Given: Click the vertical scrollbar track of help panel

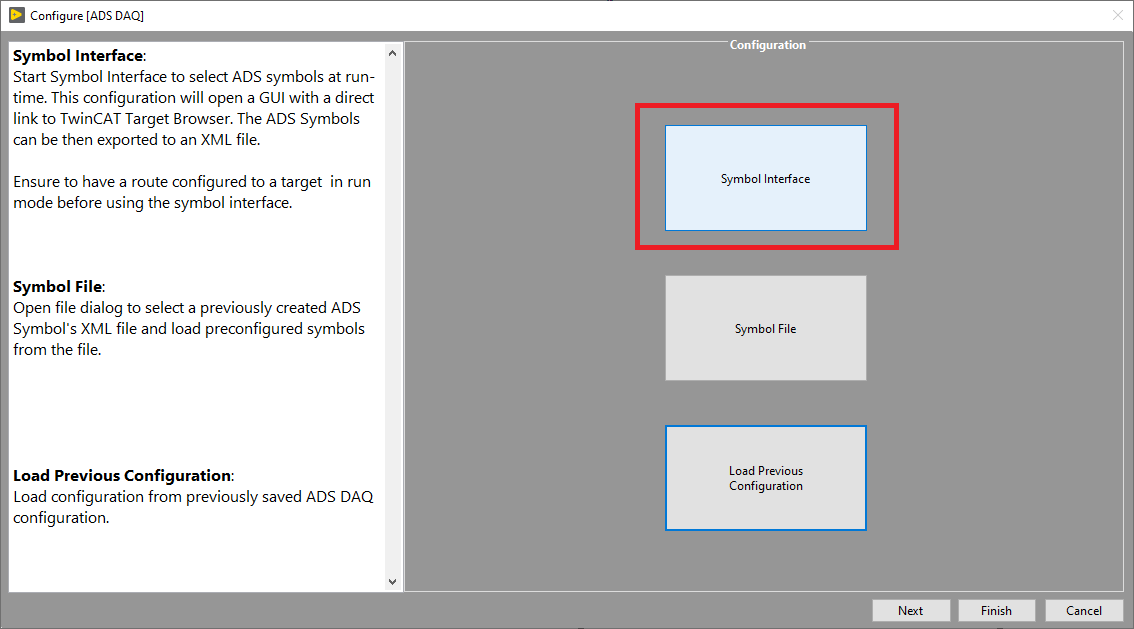Looking at the screenshot, I should pyautogui.click(x=393, y=317).
